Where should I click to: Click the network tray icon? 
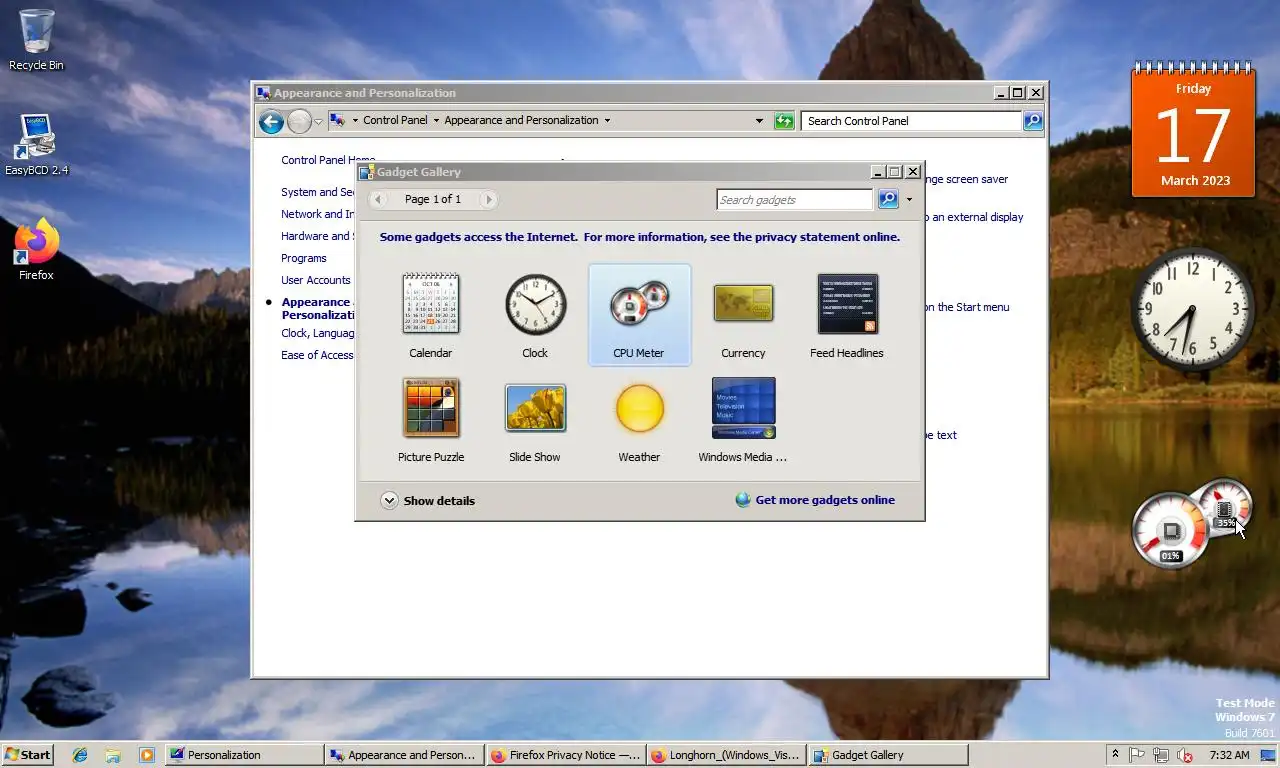tap(1162, 755)
